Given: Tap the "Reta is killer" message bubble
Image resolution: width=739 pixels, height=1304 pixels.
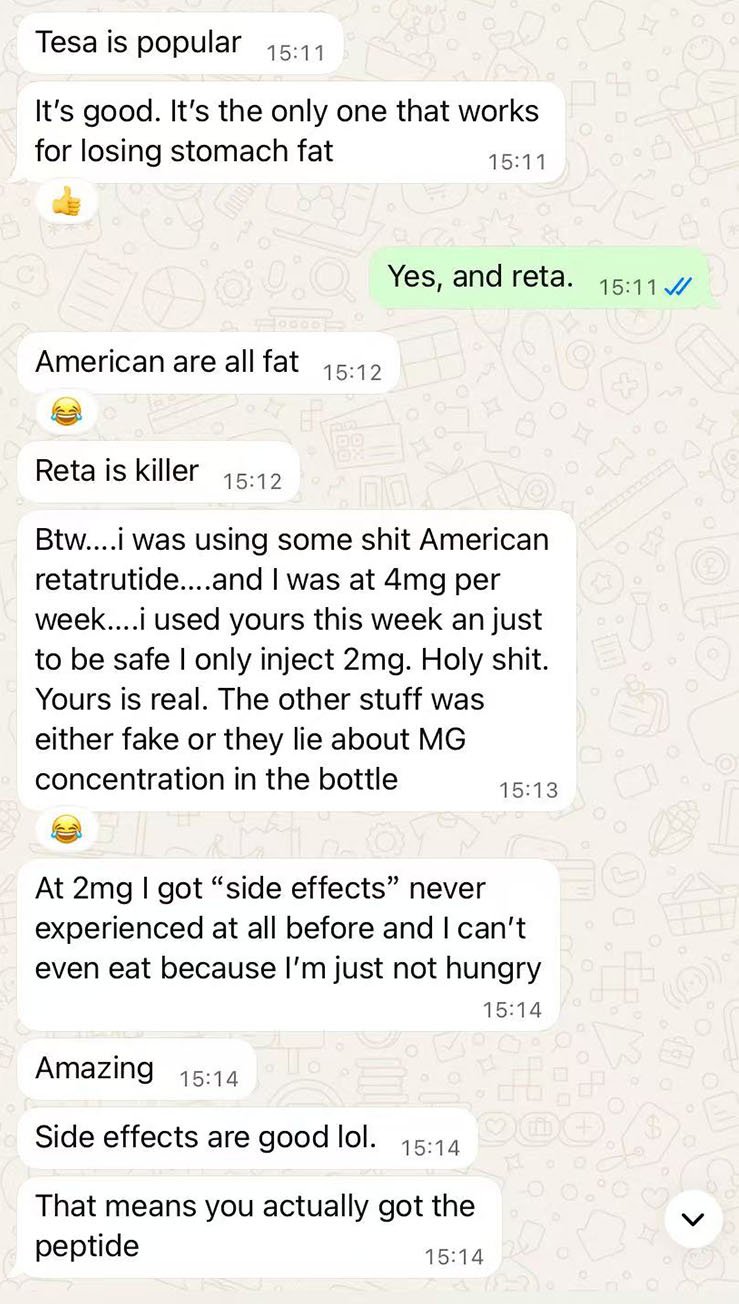Looking at the screenshot, I should click(x=159, y=472).
